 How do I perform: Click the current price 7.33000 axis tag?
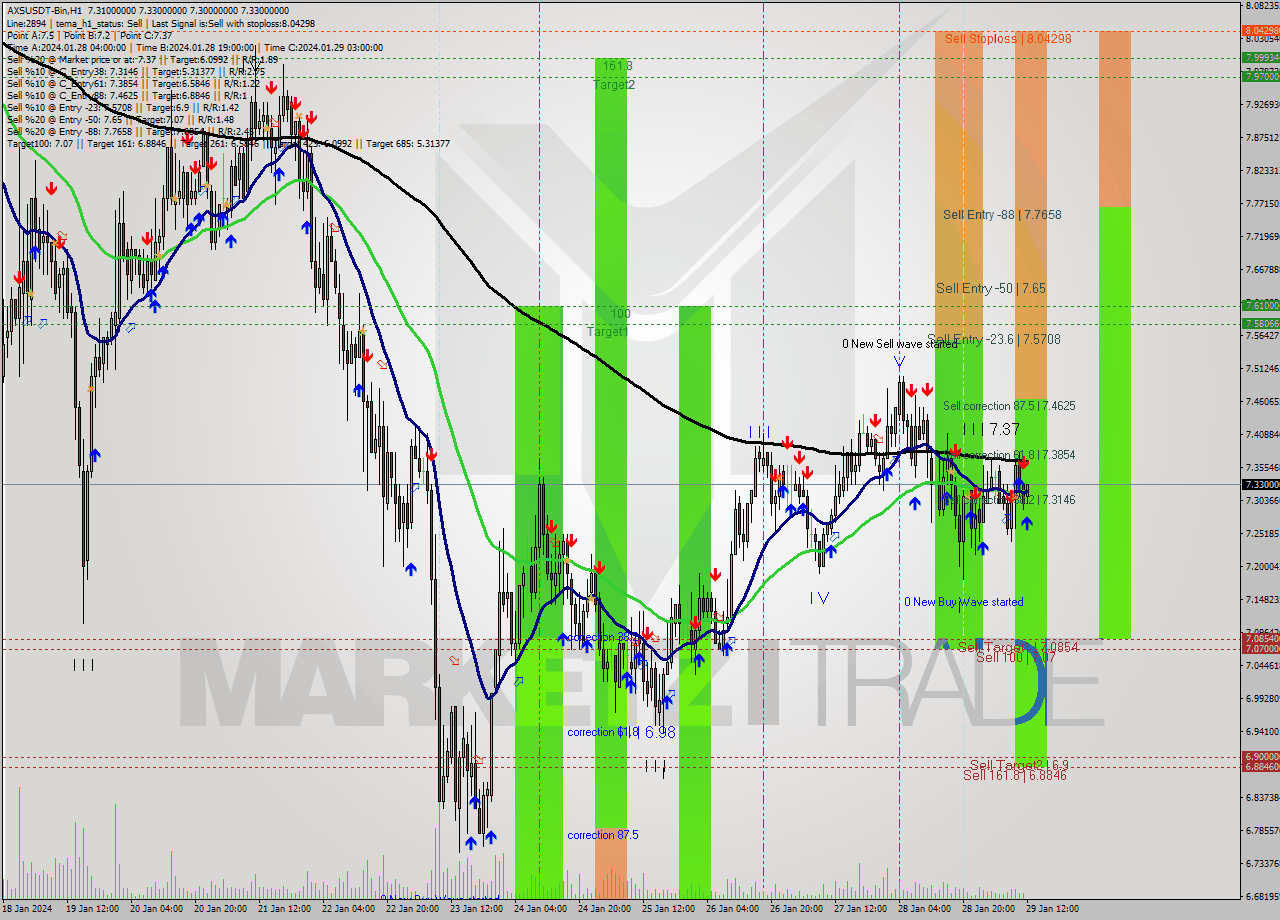click(1260, 484)
